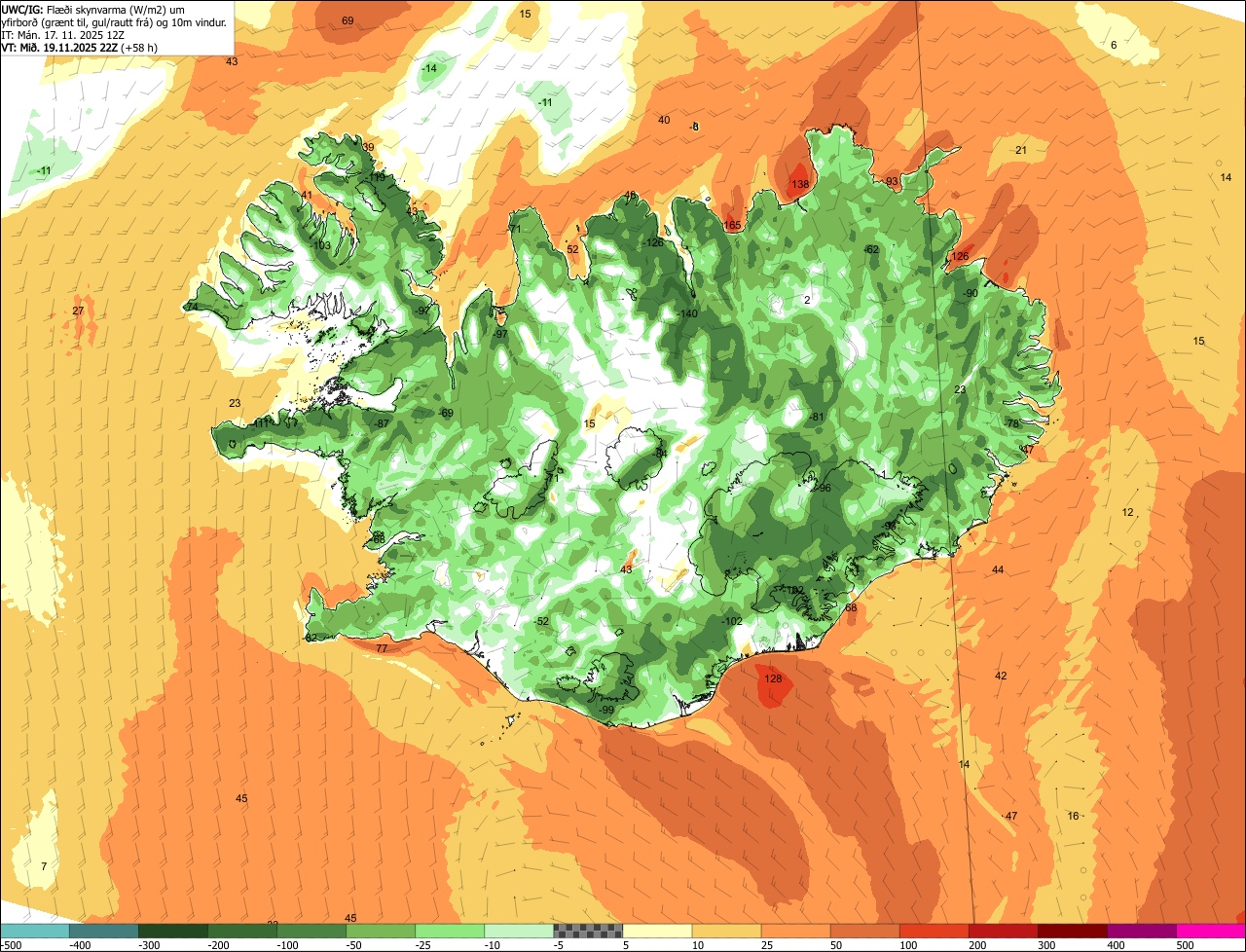Select the legend swatch between -50 and -25

coord(380,931)
